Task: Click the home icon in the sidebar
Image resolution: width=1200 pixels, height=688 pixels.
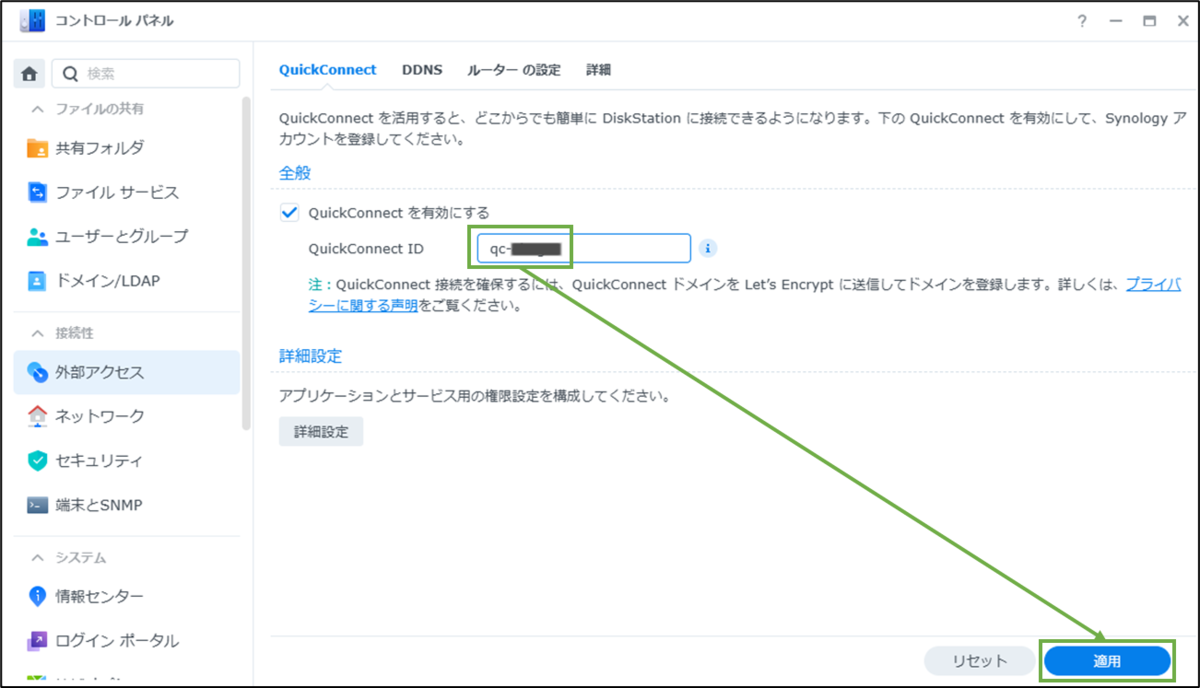Action: pyautogui.click(x=29, y=73)
